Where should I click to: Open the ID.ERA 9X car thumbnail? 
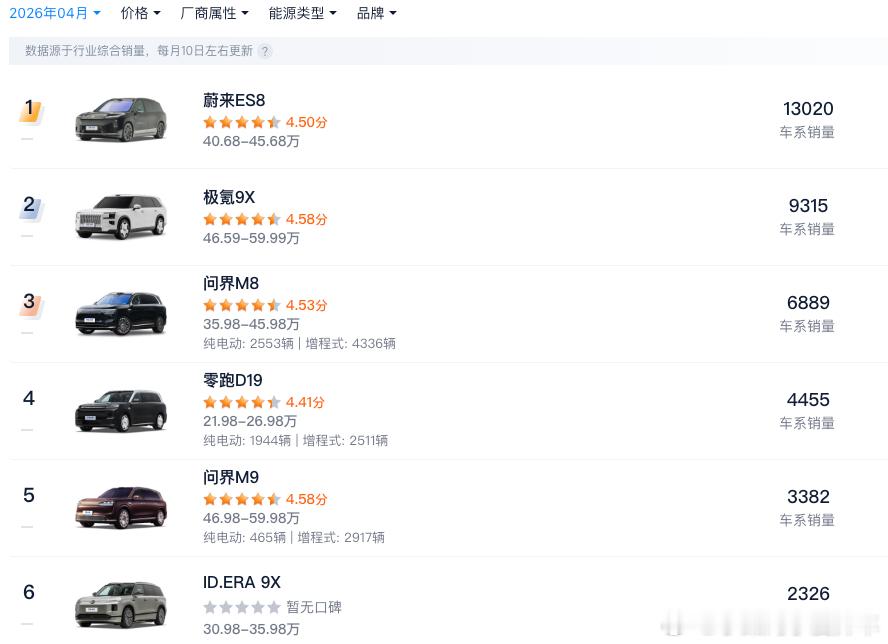tap(121, 604)
